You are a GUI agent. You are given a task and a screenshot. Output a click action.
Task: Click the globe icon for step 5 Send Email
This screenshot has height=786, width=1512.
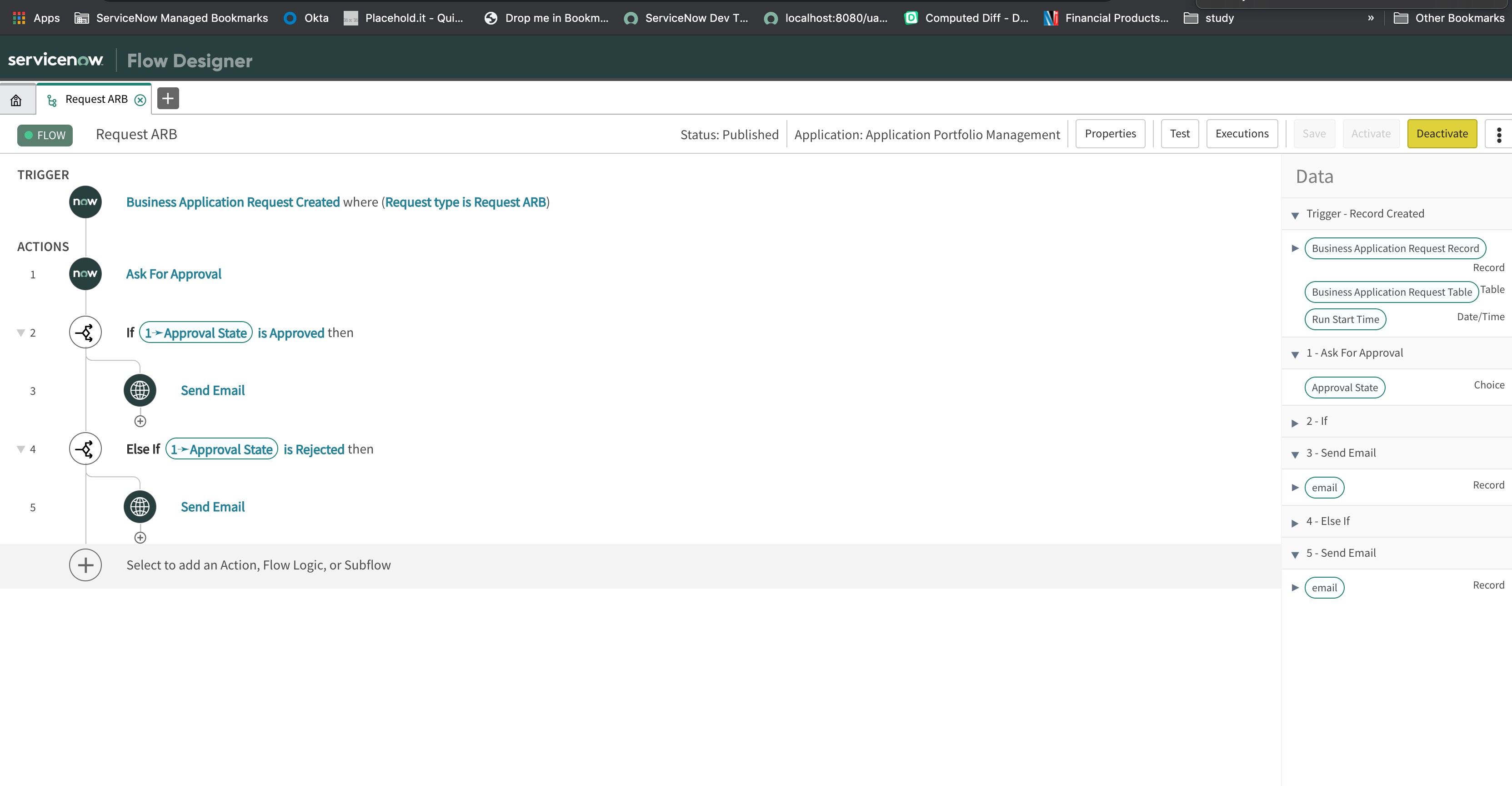point(140,506)
